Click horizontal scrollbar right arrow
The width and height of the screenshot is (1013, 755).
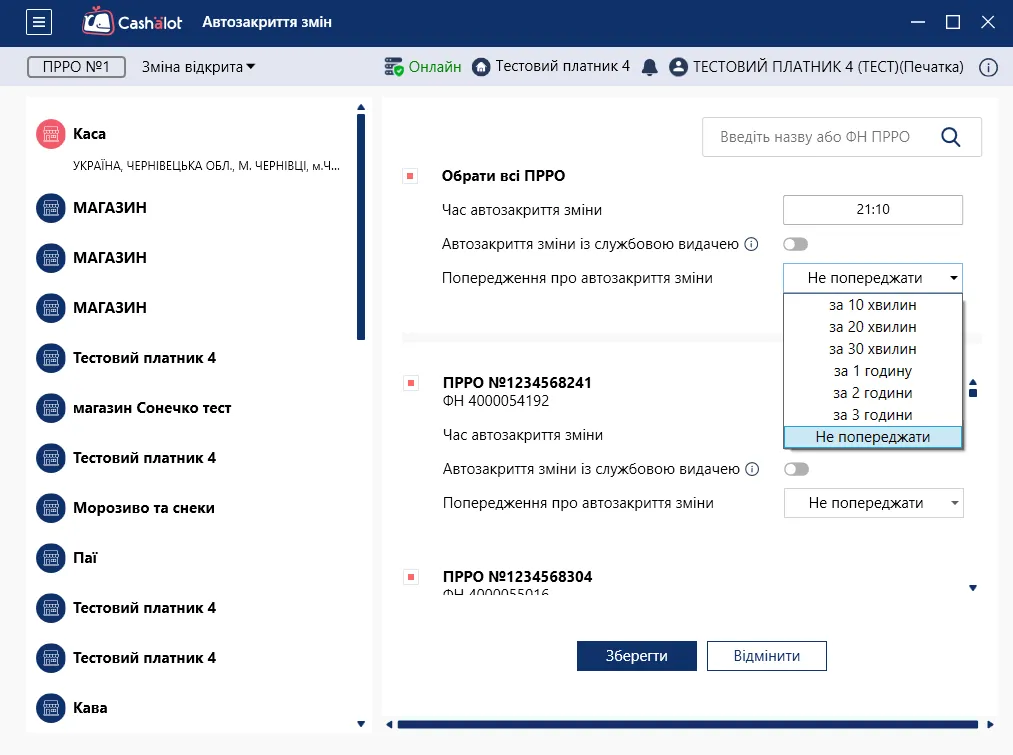coord(990,725)
